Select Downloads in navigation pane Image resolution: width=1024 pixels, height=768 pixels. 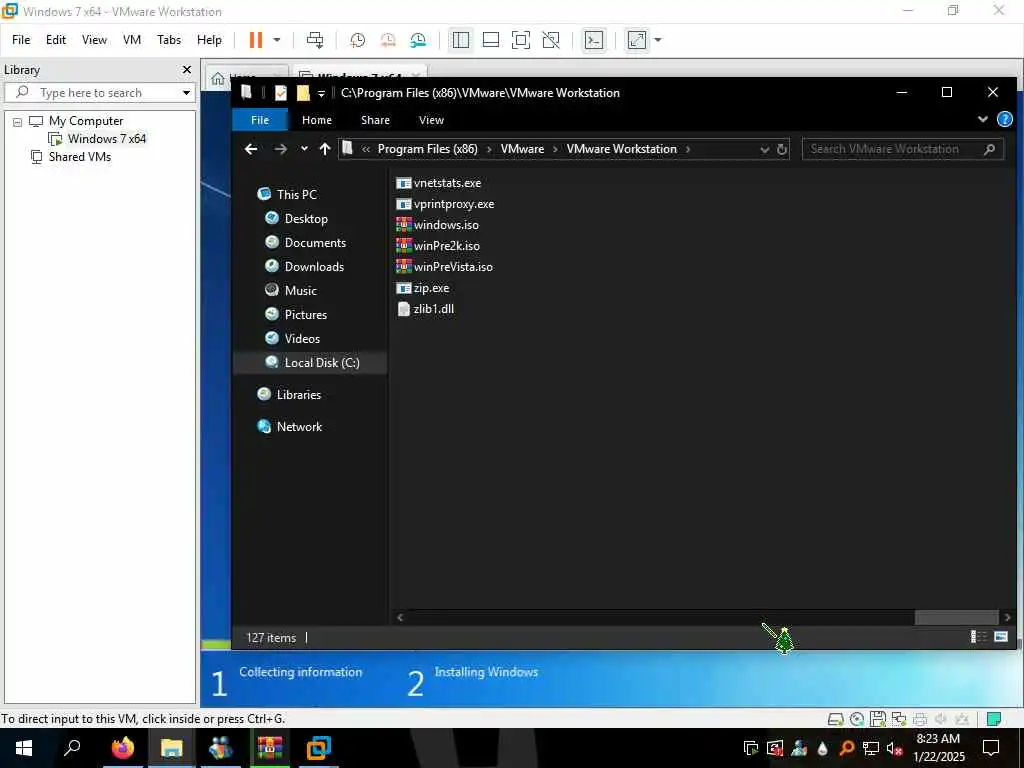point(313,266)
